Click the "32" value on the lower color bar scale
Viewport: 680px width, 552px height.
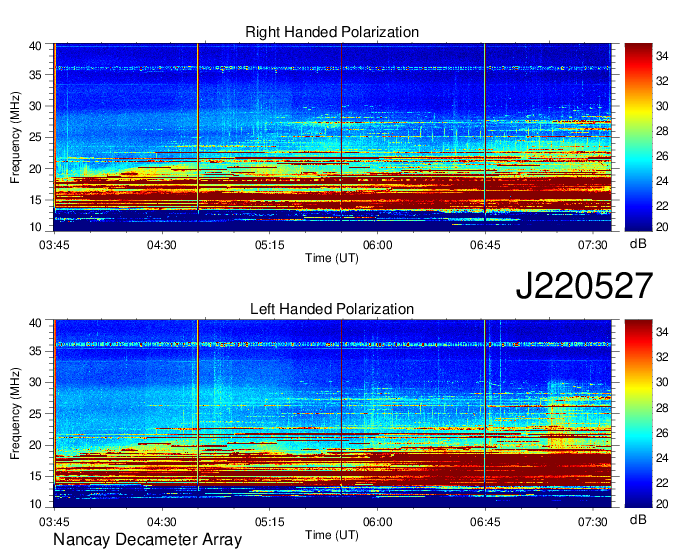[x=662, y=357]
